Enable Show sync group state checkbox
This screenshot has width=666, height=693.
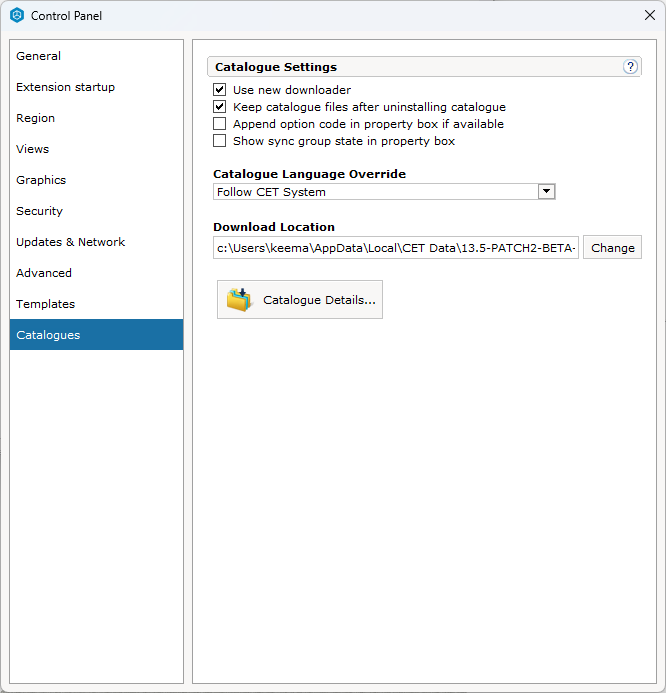(220, 141)
